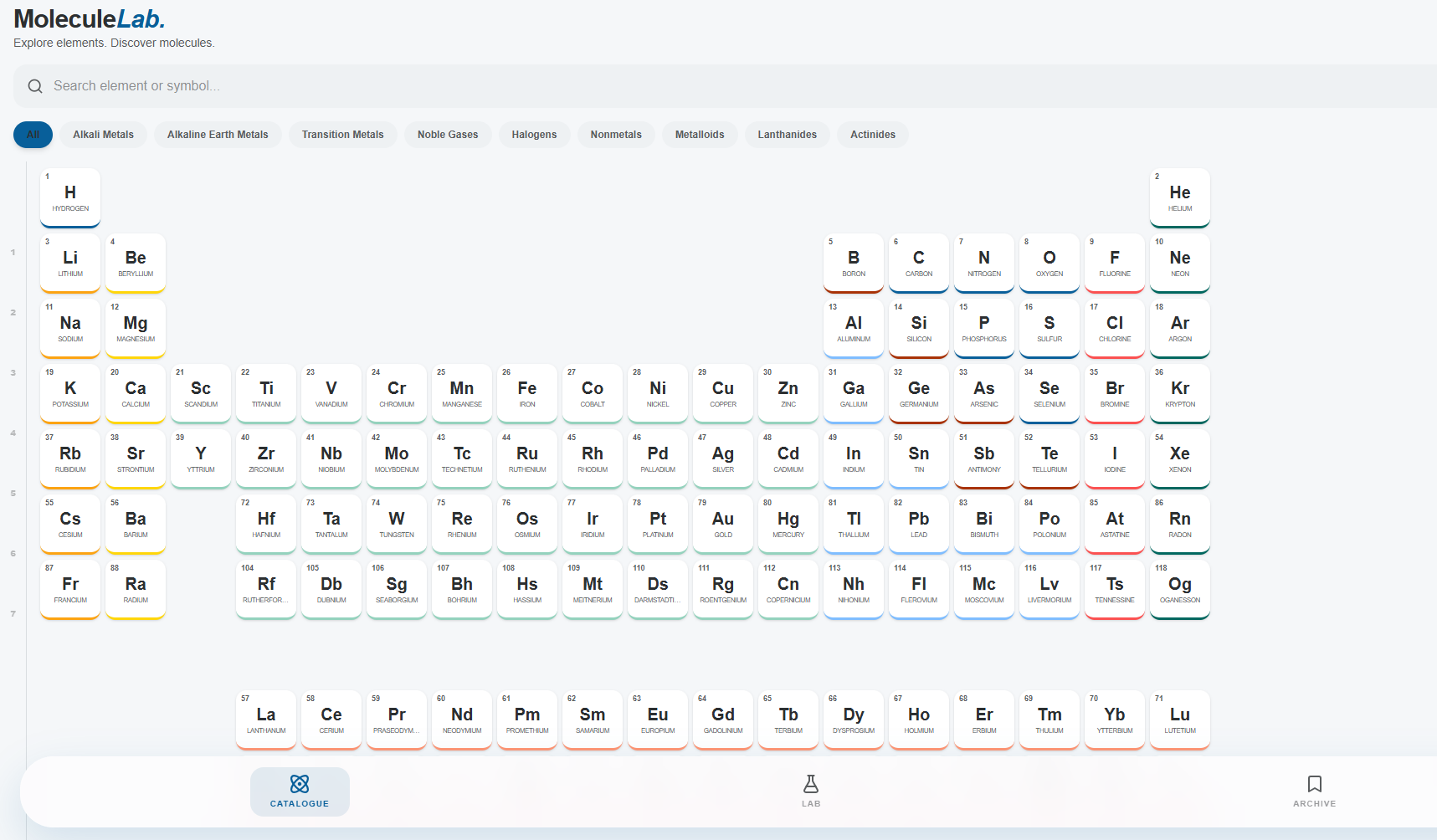This screenshot has height=840, width=1437.
Task: Pick the Zinc element tile
Action: point(788,393)
